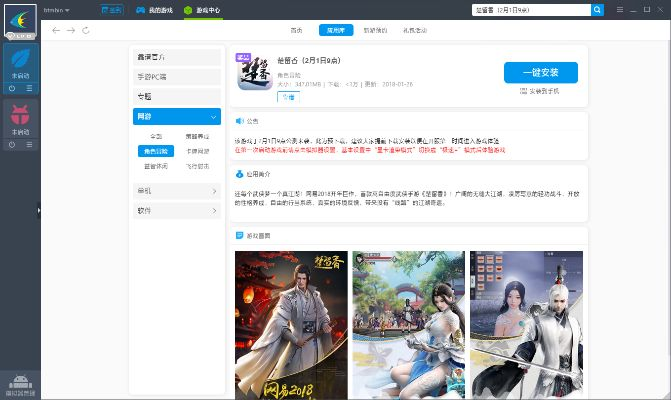
Task: Click the note icon beside 游戏截图
Action: click(x=239, y=235)
